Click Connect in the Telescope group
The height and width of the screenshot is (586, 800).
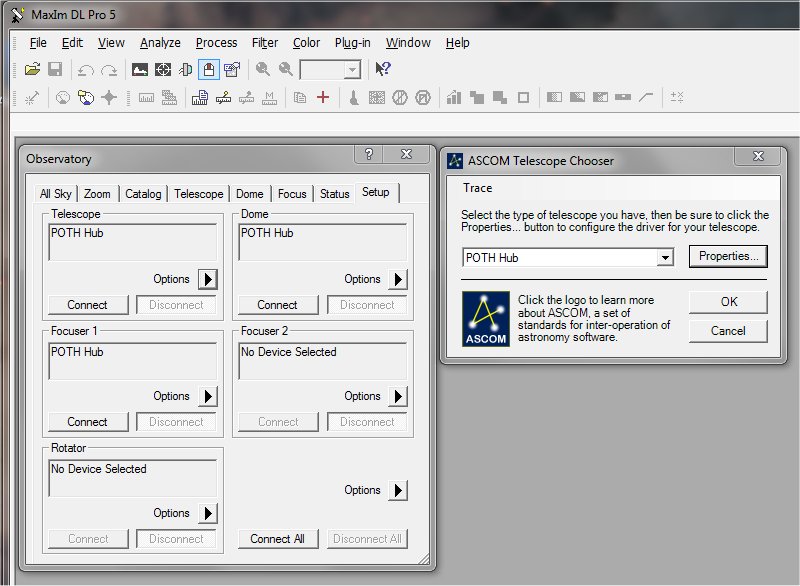tap(87, 305)
